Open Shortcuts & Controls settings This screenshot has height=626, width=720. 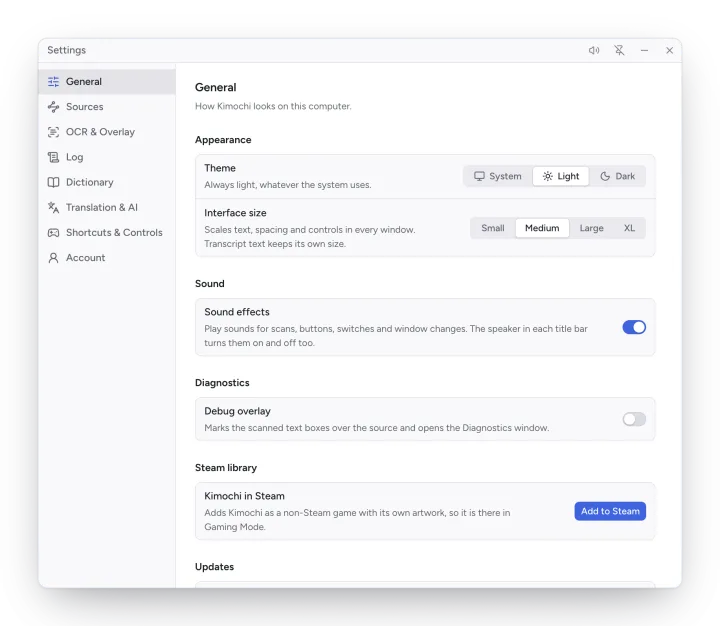click(x=107, y=233)
